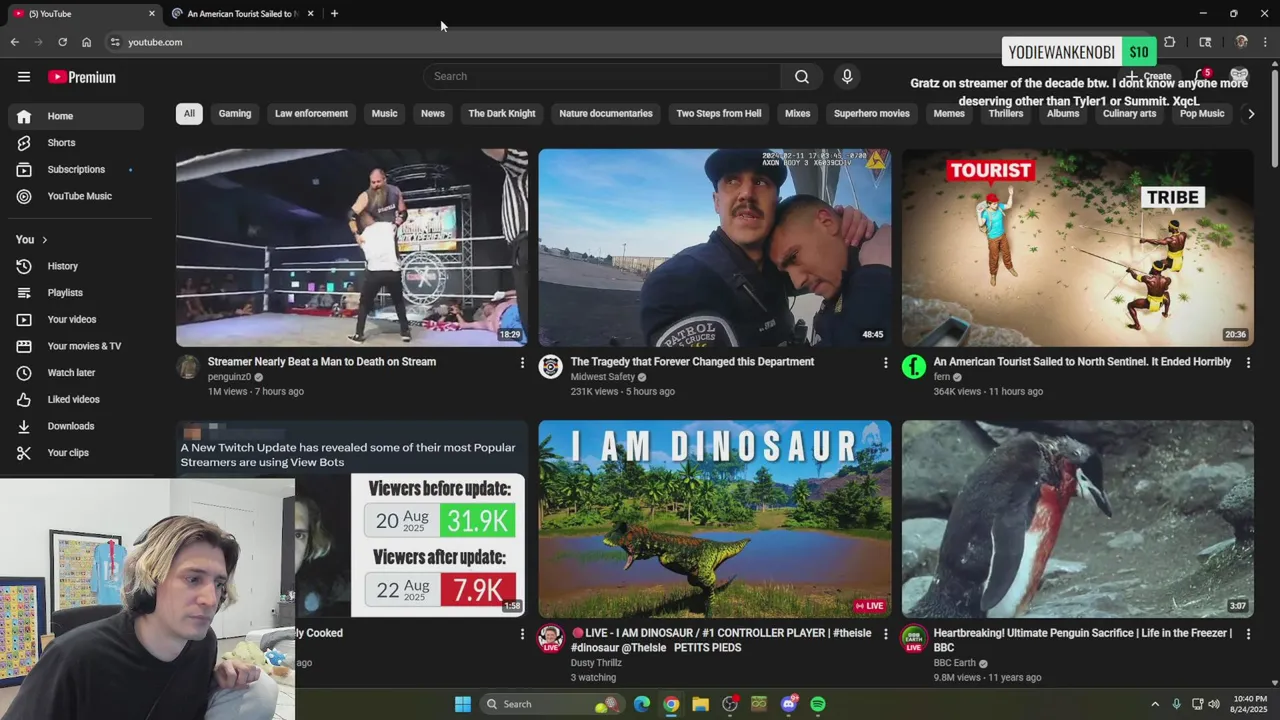This screenshot has width=1280, height=720.
Task: Select the Nature documentaries filter chip
Action: (606, 113)
